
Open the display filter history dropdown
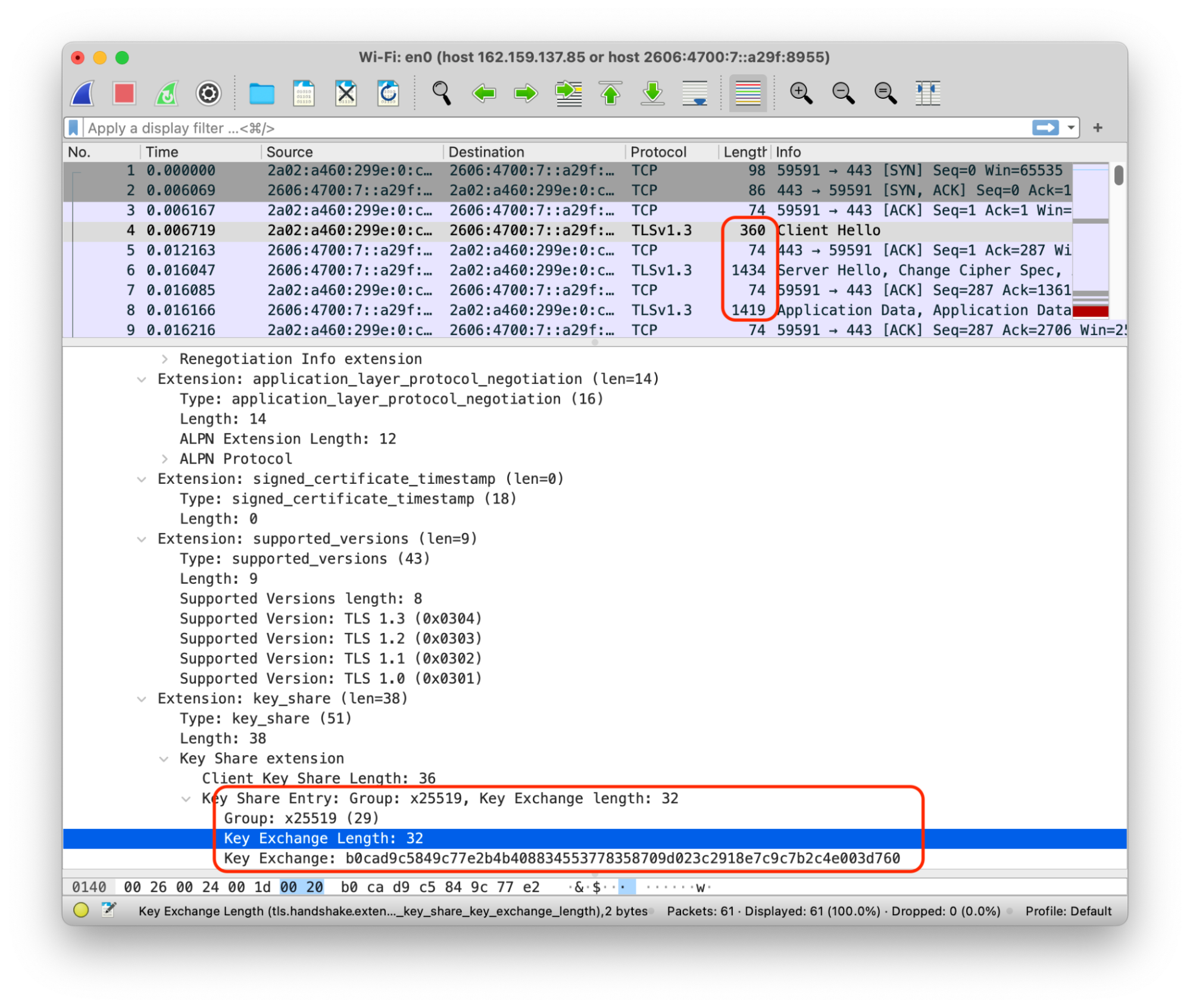coord(1071,128)
